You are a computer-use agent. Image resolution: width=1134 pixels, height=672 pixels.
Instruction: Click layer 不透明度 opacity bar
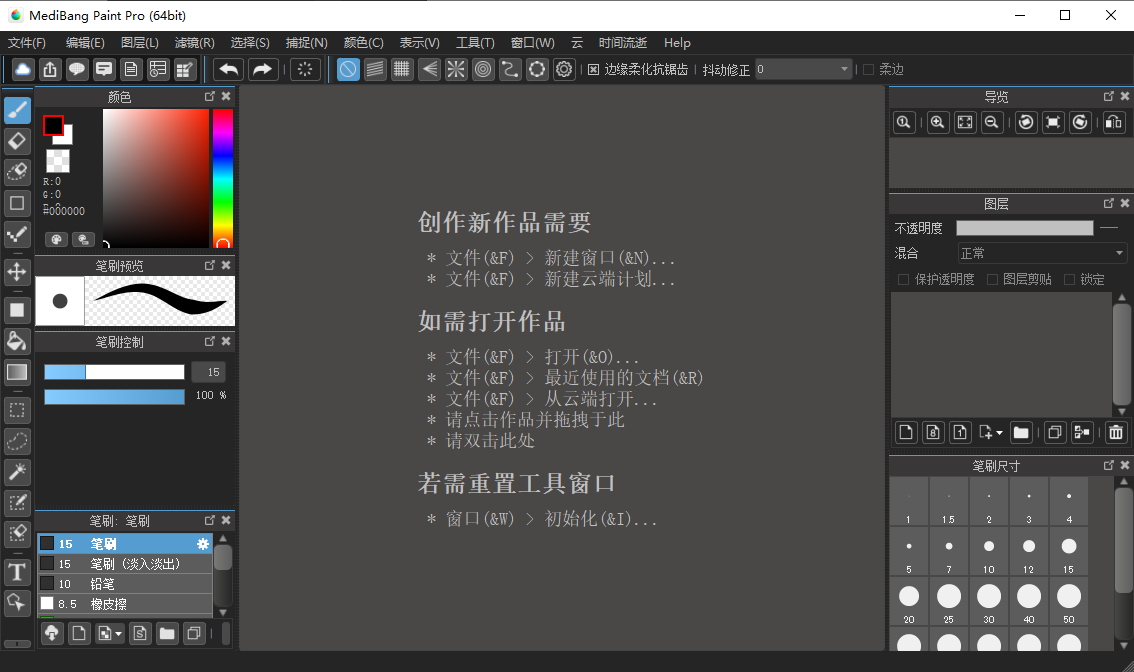[x=1025, y=228]
